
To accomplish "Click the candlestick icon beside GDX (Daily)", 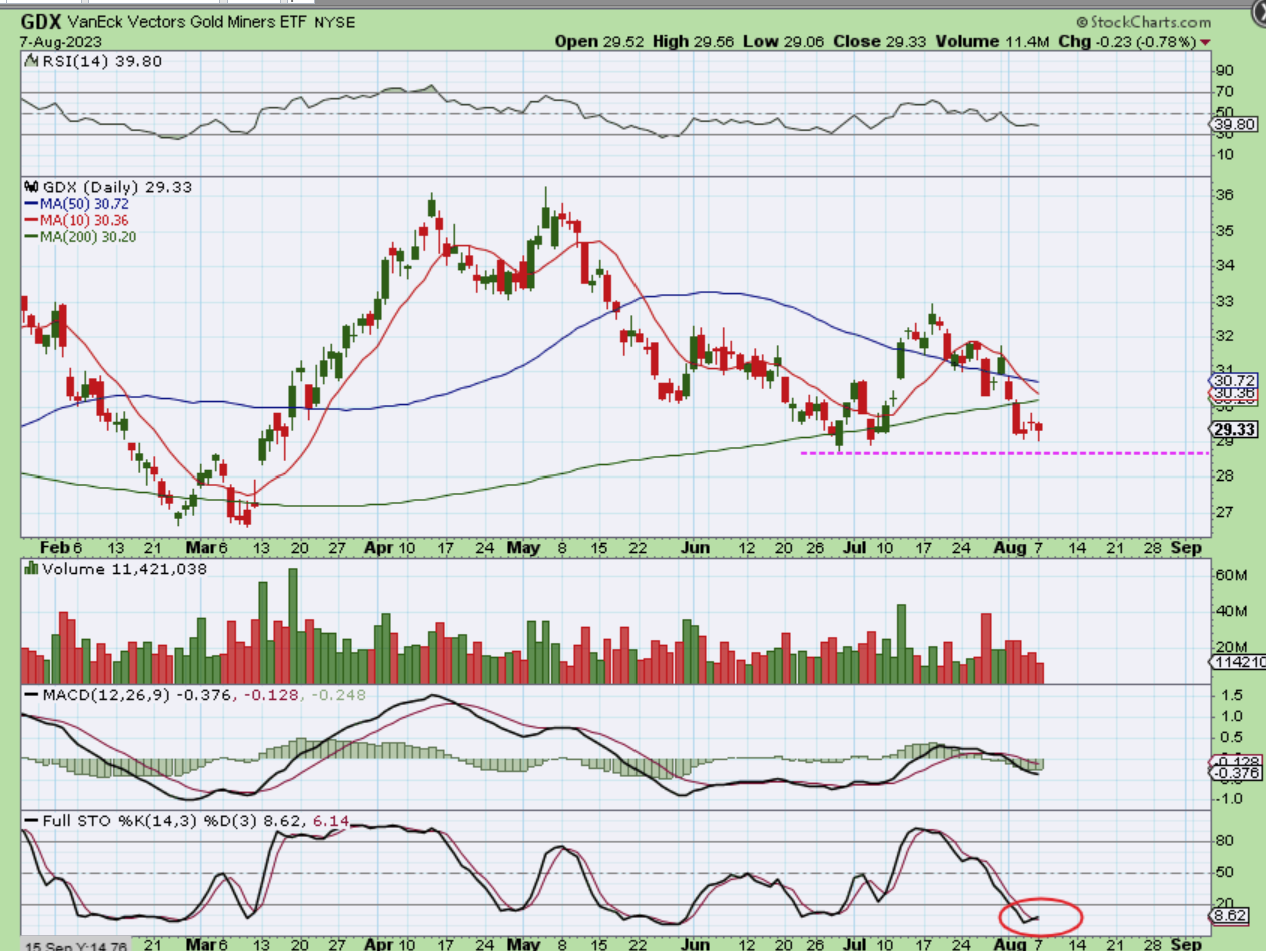I will pos(30,186).
